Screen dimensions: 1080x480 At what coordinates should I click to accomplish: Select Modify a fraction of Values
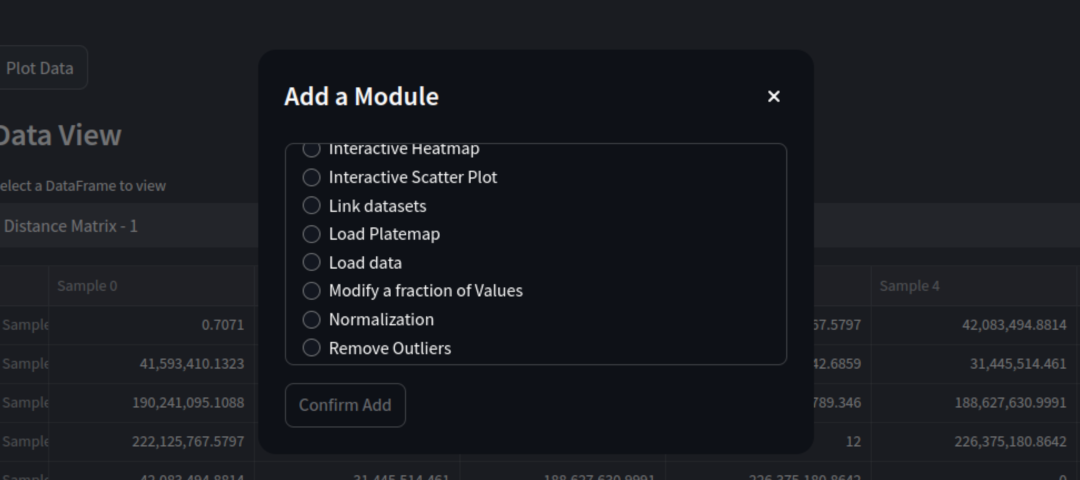pyautogui.click(x=413, y=291)
